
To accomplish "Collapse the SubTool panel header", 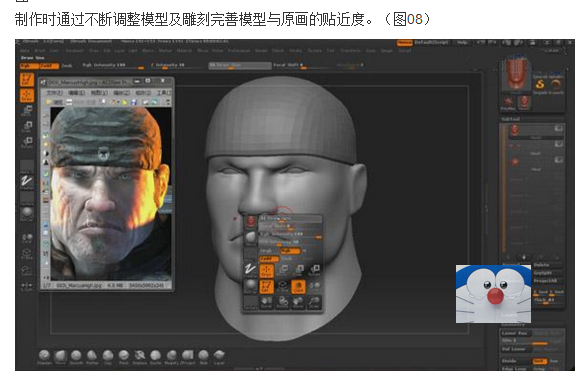I will point(511,119).
